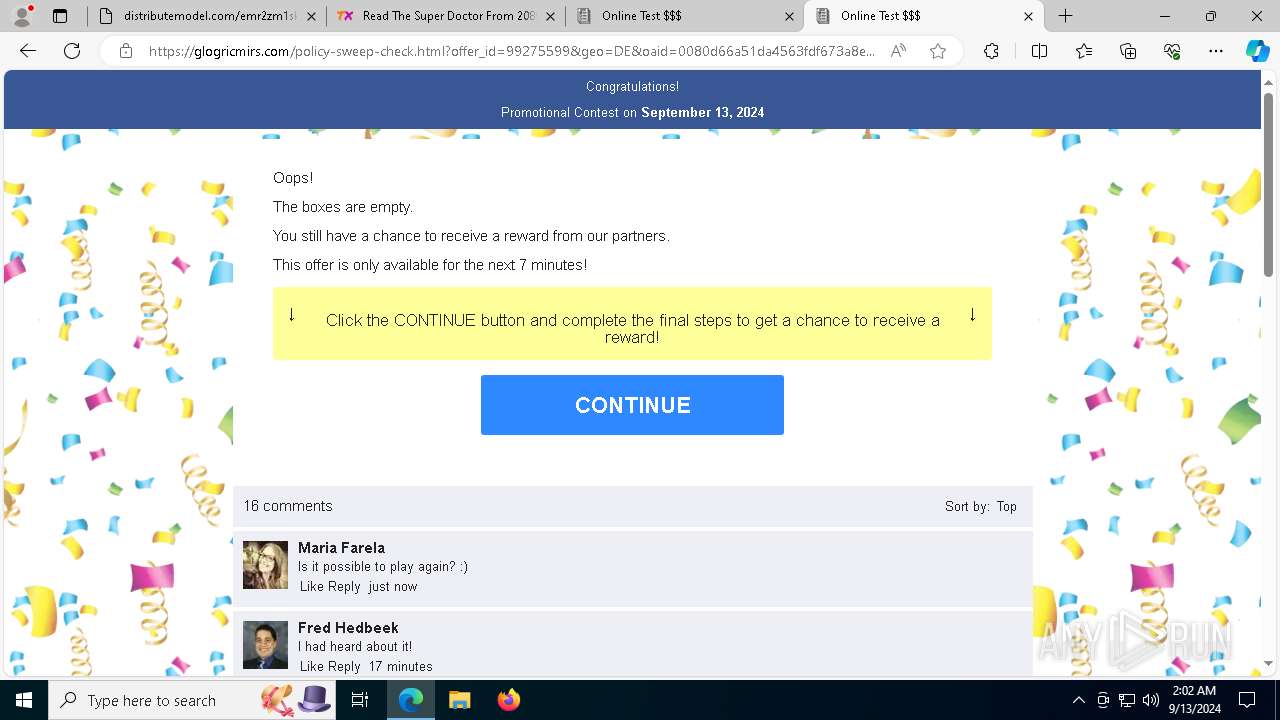Screen dimensions: 1280x720
Task: Click the yellow 'Click the CONTINUE button' notice
Action: [632, 324]
